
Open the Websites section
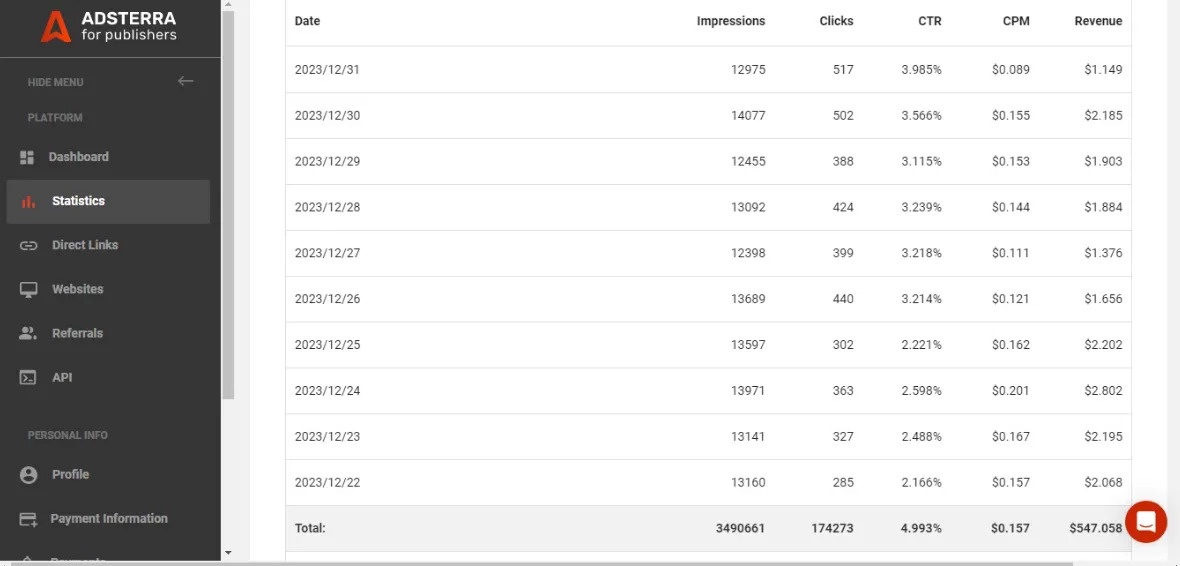(78, 289)
